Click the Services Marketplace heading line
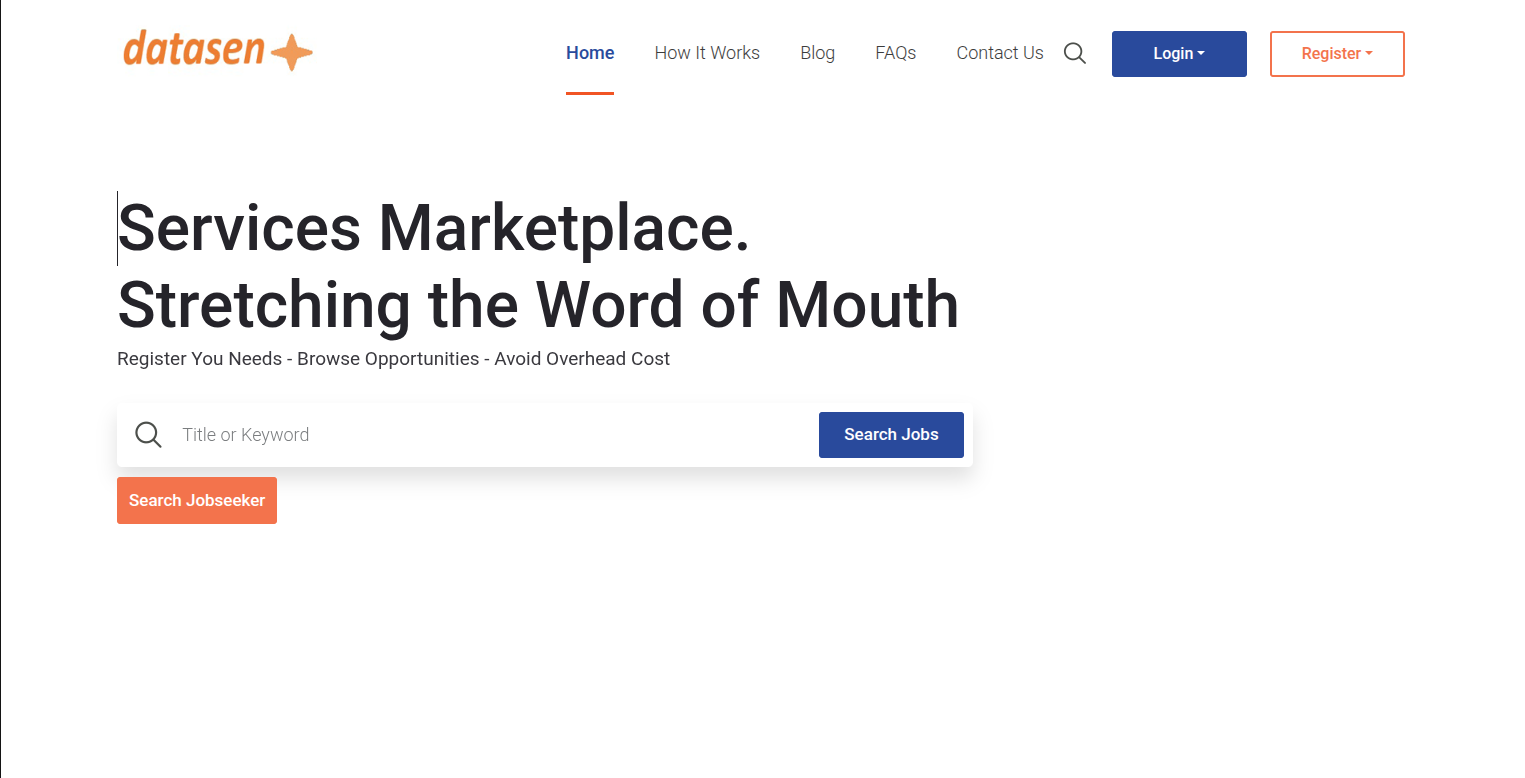 pyautogui.click(x=434, y=228)
